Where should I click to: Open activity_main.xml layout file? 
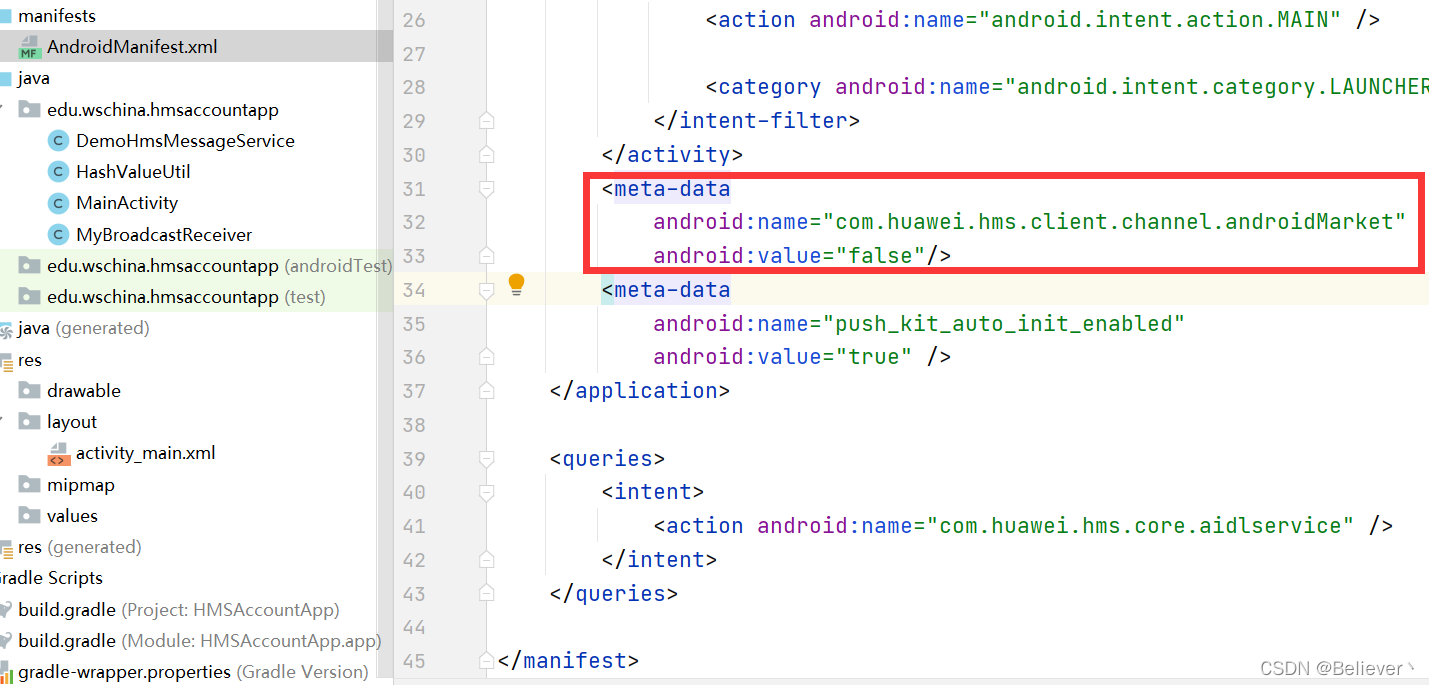point(146,453)
